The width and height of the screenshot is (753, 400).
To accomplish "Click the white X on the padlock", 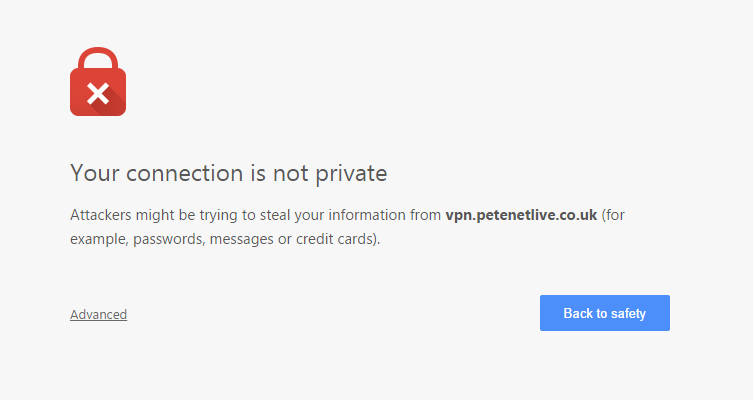I will click(98, 94).
